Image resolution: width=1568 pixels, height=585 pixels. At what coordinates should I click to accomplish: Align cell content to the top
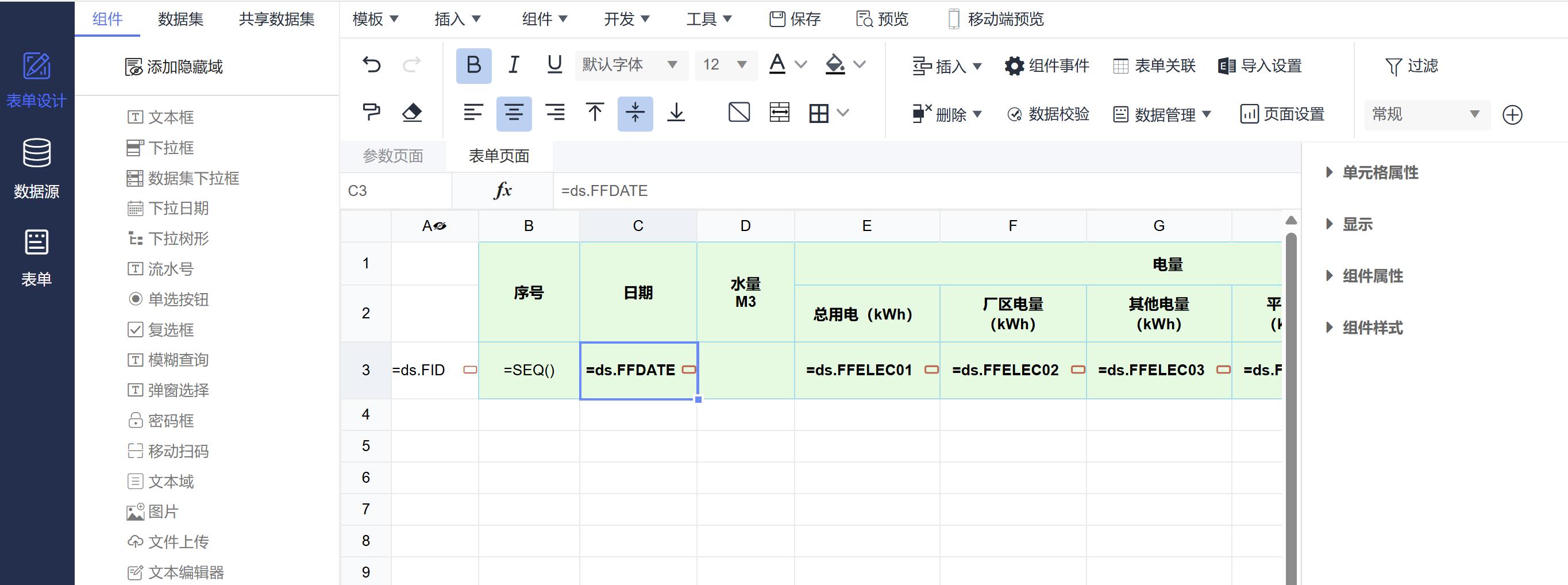595,113
